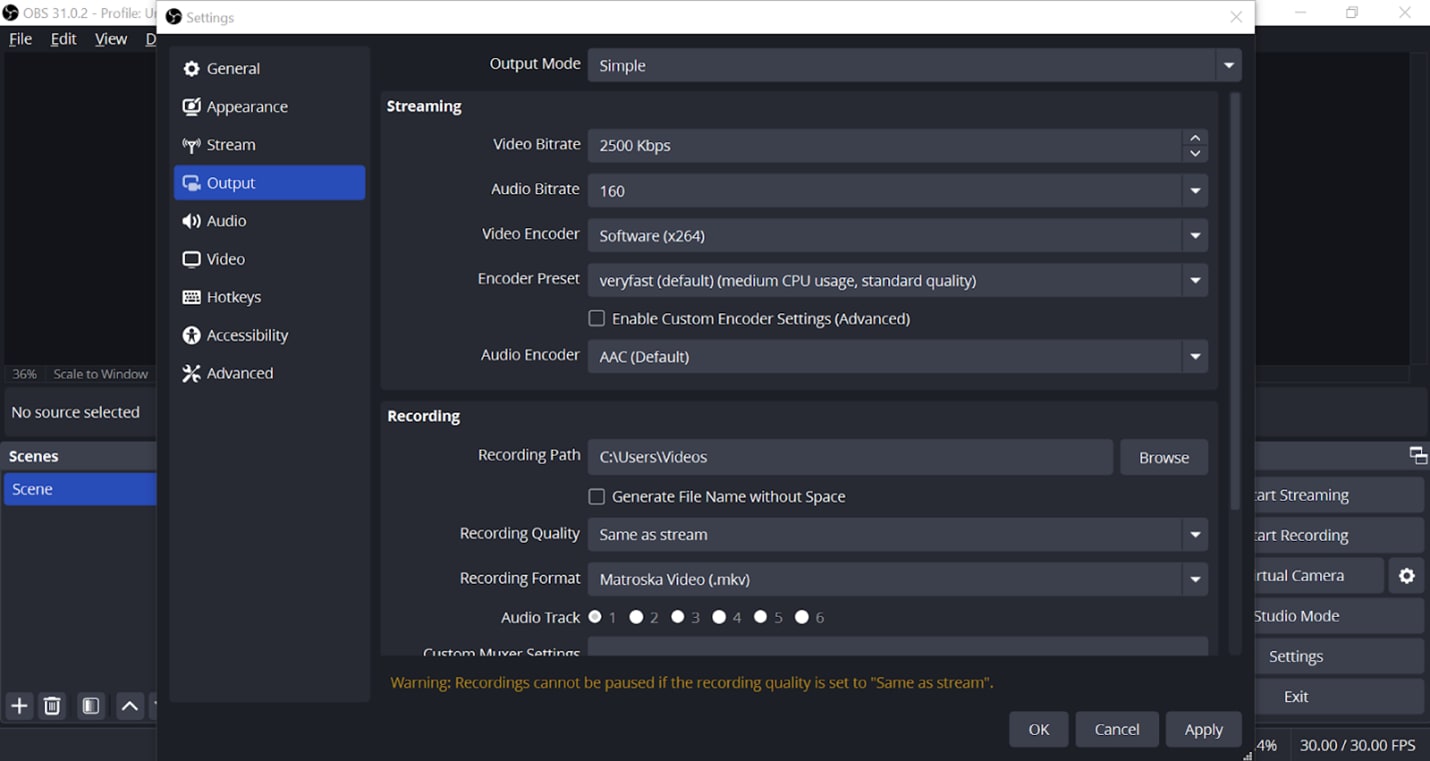Open Virtual Camera gear settings icon
Image resolution: width=1430 pixels, height=761 pixels.
1407,576
